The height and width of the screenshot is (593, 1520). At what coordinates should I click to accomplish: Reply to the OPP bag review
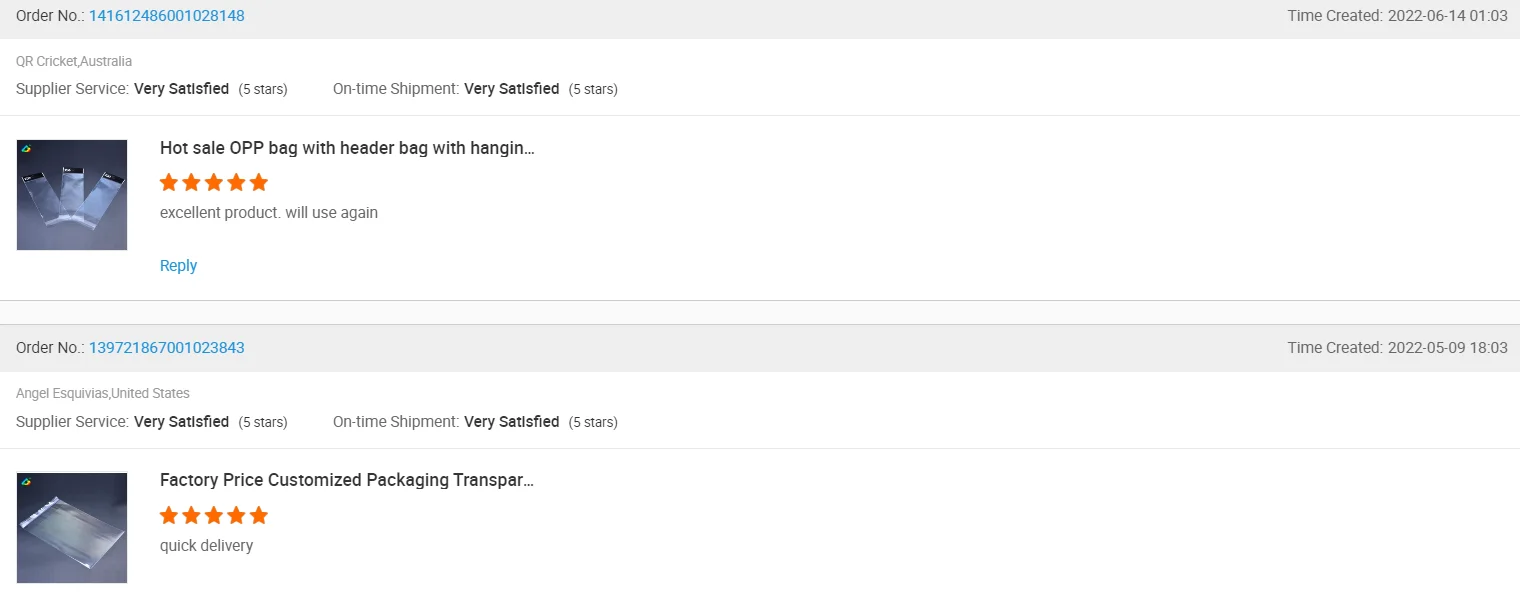(x=178, y=266)
